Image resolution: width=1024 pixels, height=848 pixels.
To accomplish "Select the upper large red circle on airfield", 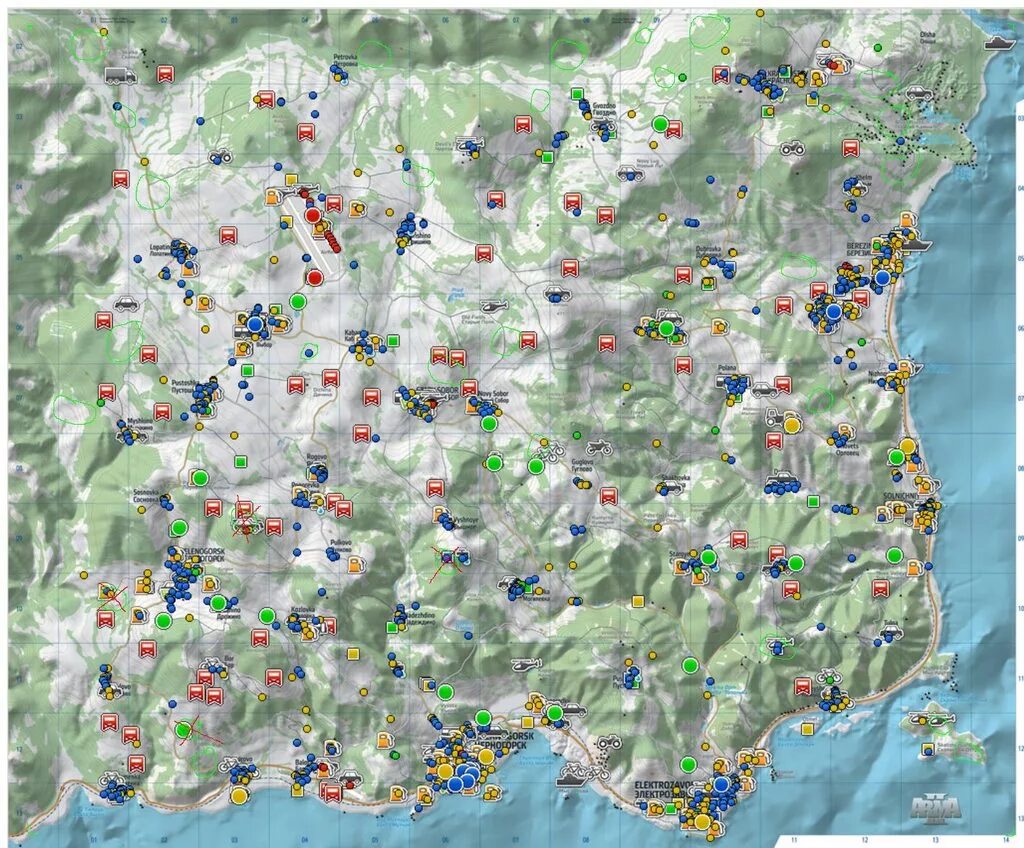I will (x=313, y=216).
